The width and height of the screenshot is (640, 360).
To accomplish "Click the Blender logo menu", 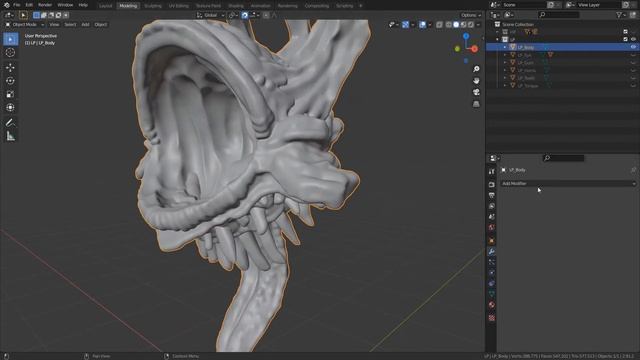I will (6, 5).
